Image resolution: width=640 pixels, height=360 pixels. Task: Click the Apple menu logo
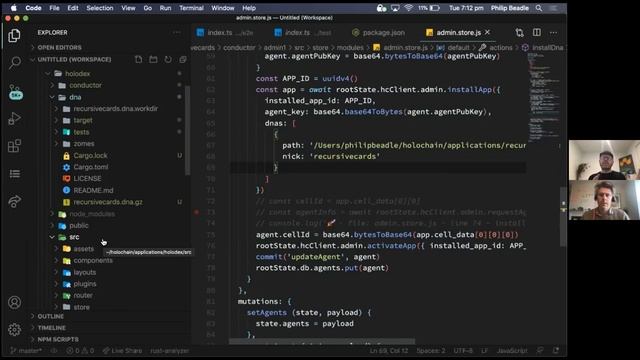[x=13, y=8]
